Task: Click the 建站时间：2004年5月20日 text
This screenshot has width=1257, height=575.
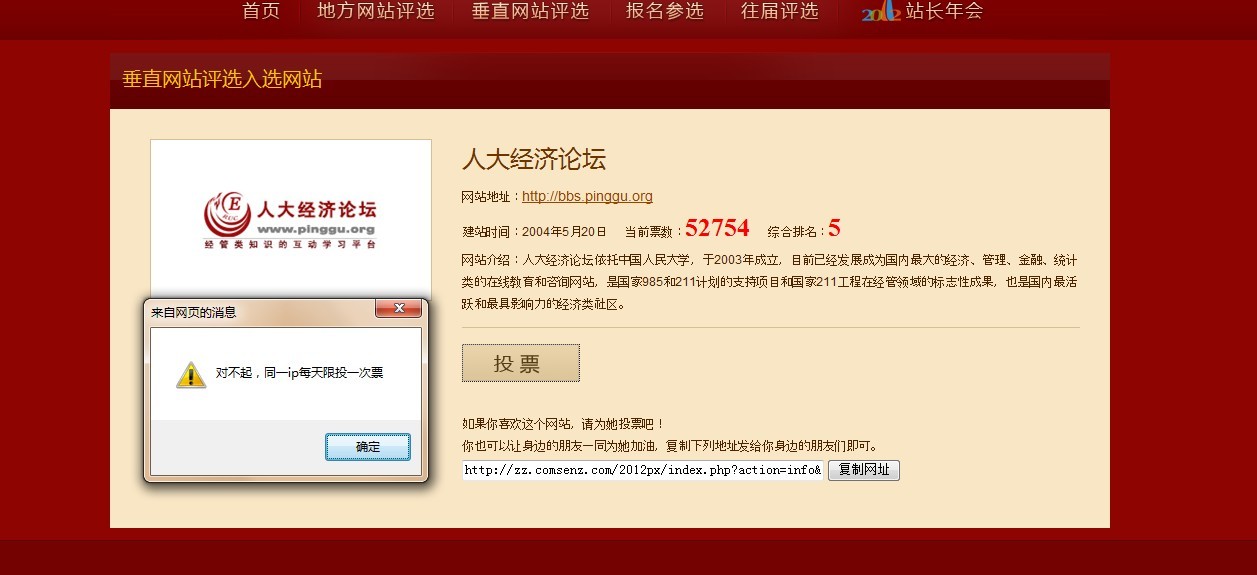Action: click(x=534, y=231)
